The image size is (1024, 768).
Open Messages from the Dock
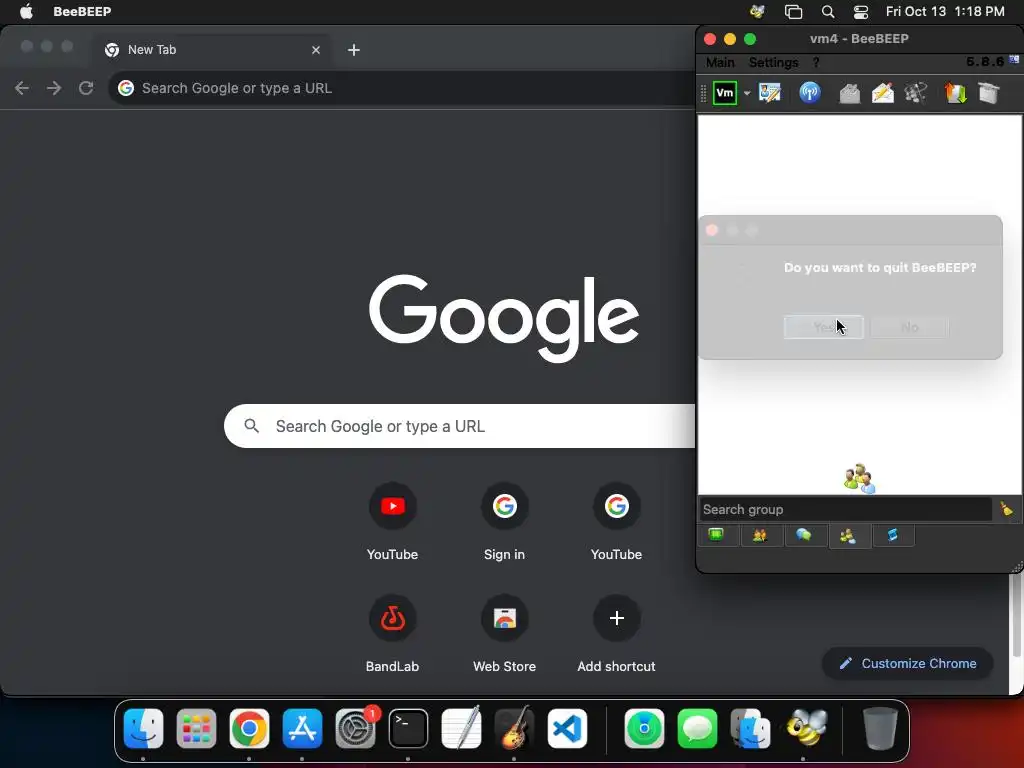pyautogui.click(x=697, y=728)
